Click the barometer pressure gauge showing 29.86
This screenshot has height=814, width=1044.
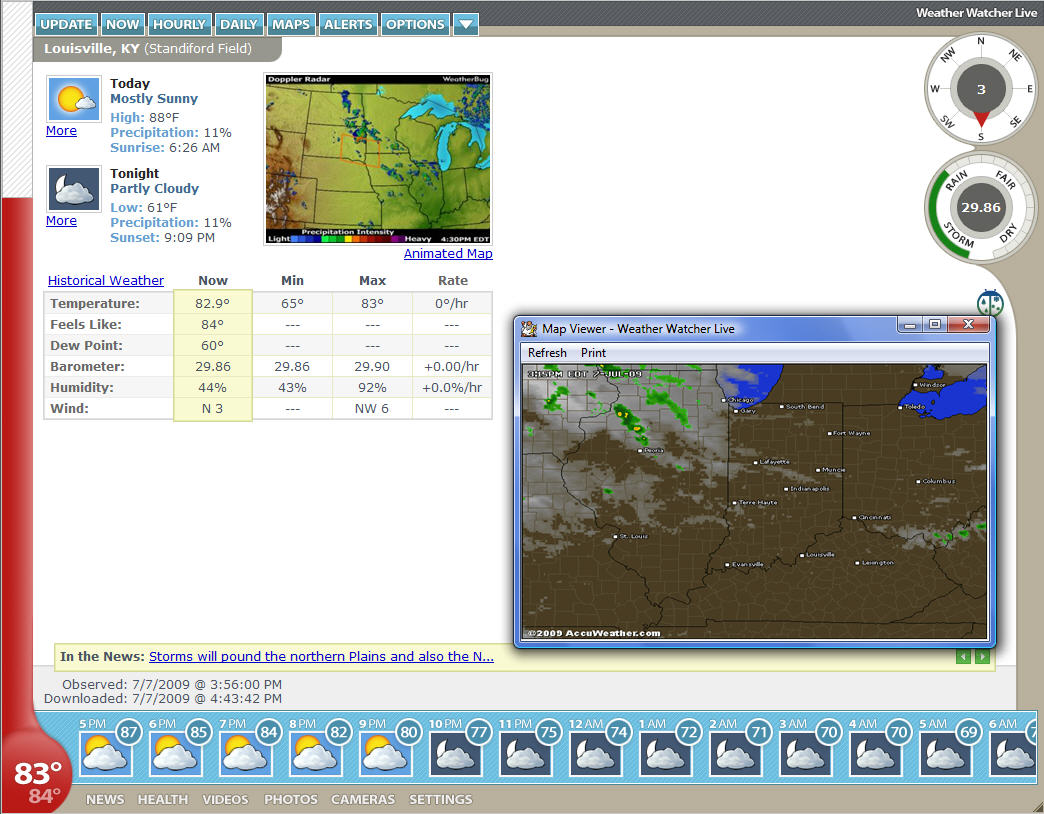tap(980, 208)
